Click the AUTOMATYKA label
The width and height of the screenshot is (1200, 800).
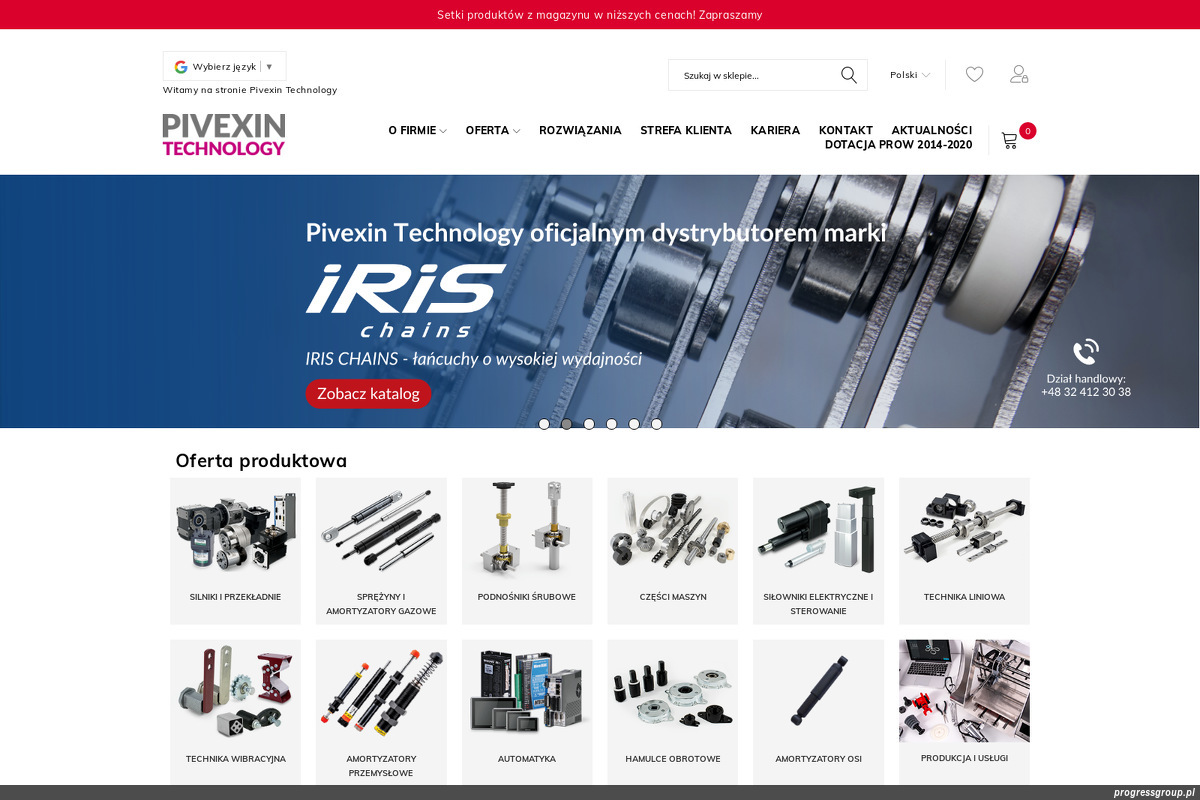pos(527,759)
